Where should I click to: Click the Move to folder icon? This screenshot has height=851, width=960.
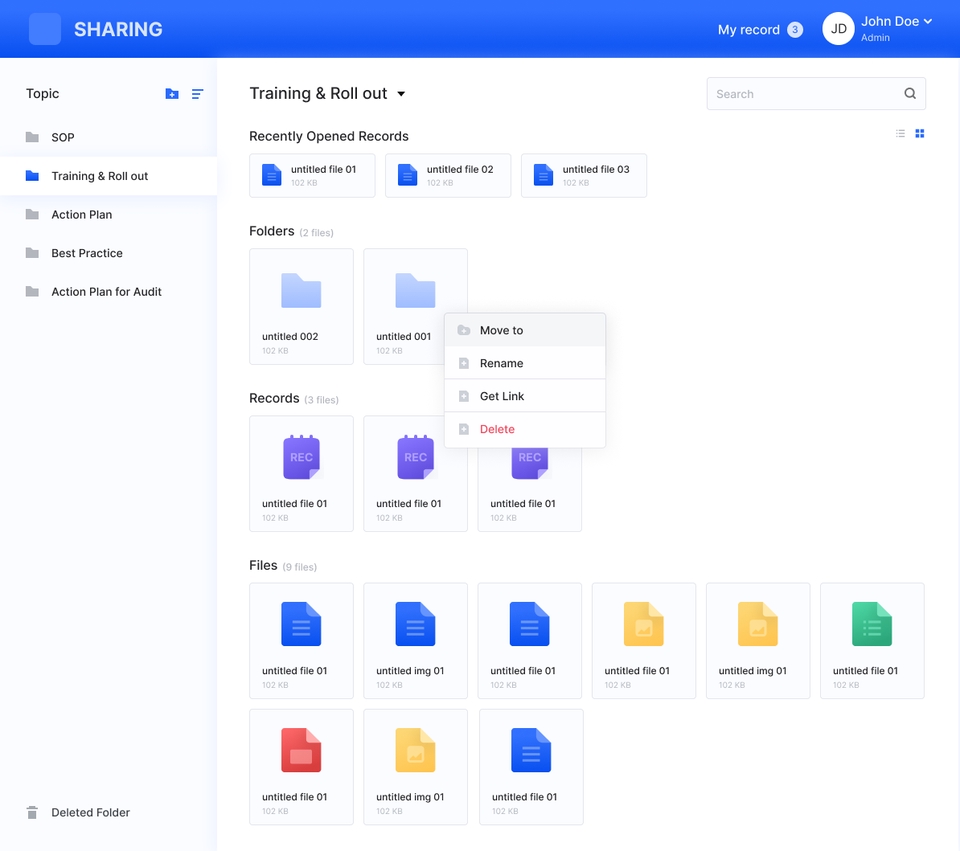point(464,330)
